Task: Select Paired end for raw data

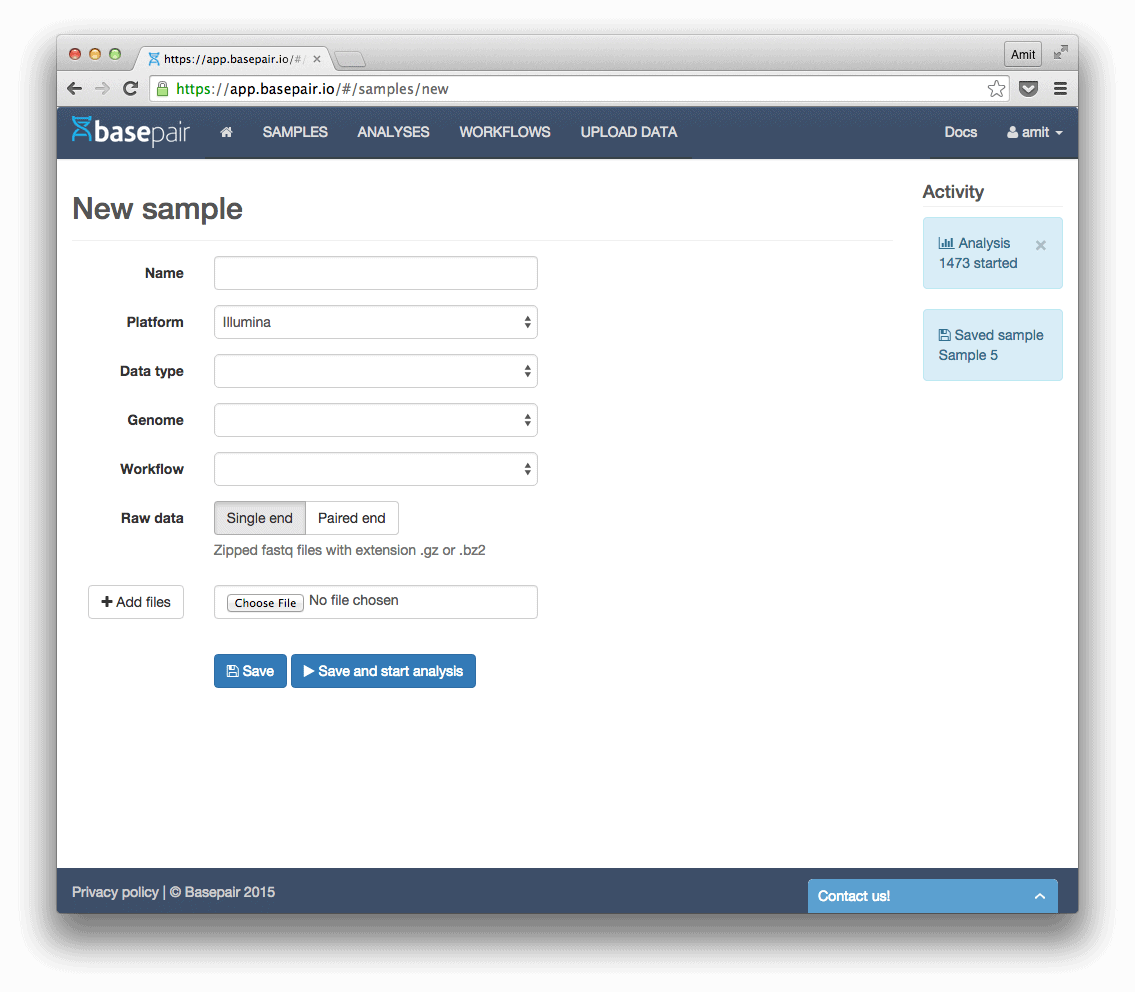Action: point(351,518)
